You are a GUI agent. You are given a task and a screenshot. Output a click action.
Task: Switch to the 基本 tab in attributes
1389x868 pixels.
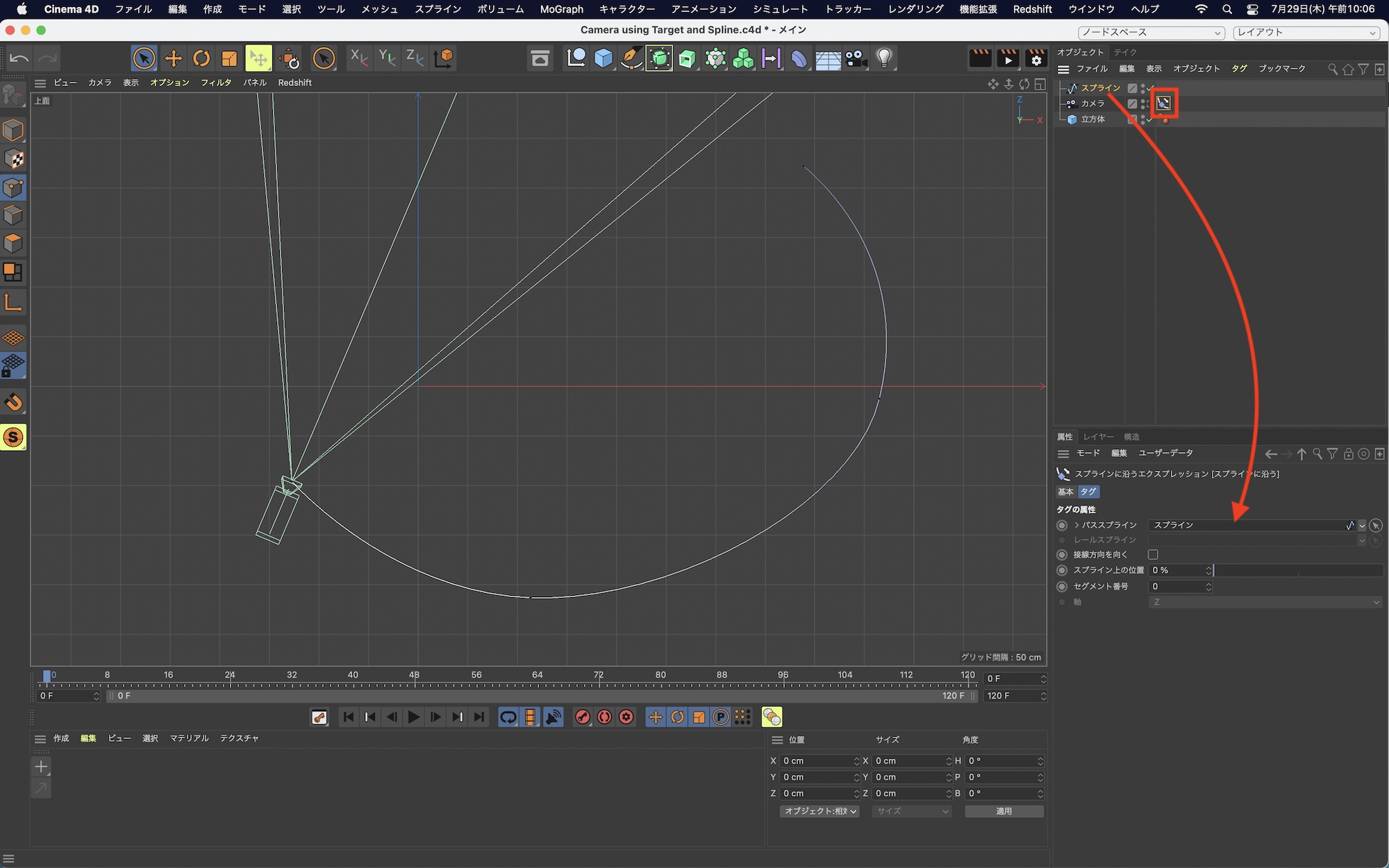point(1065,492)
